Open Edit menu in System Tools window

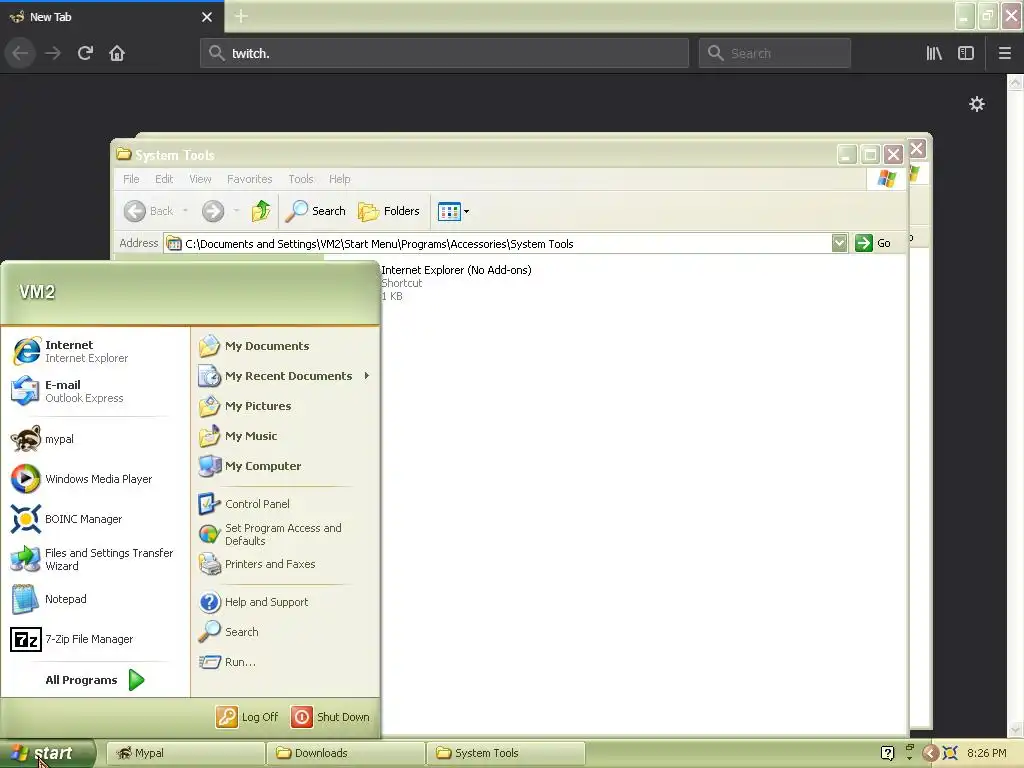tap(164, 179)
